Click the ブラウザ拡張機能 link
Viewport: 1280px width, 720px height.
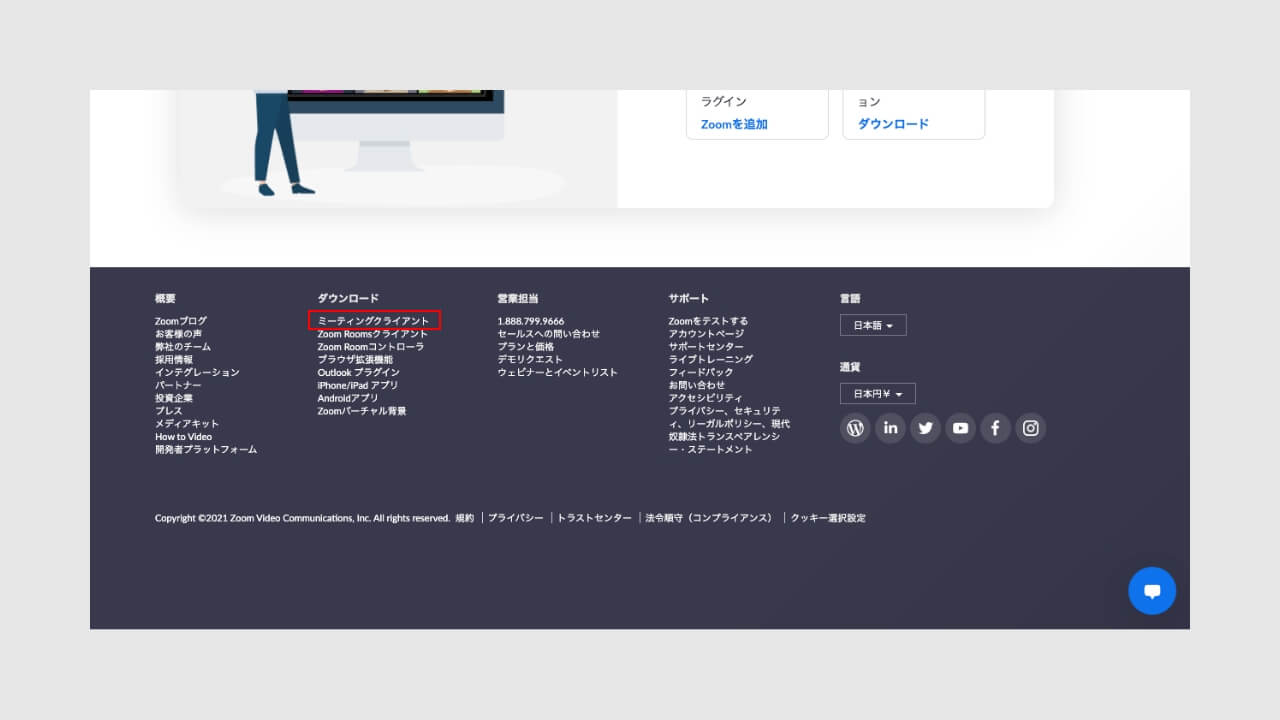coord(355,360)
